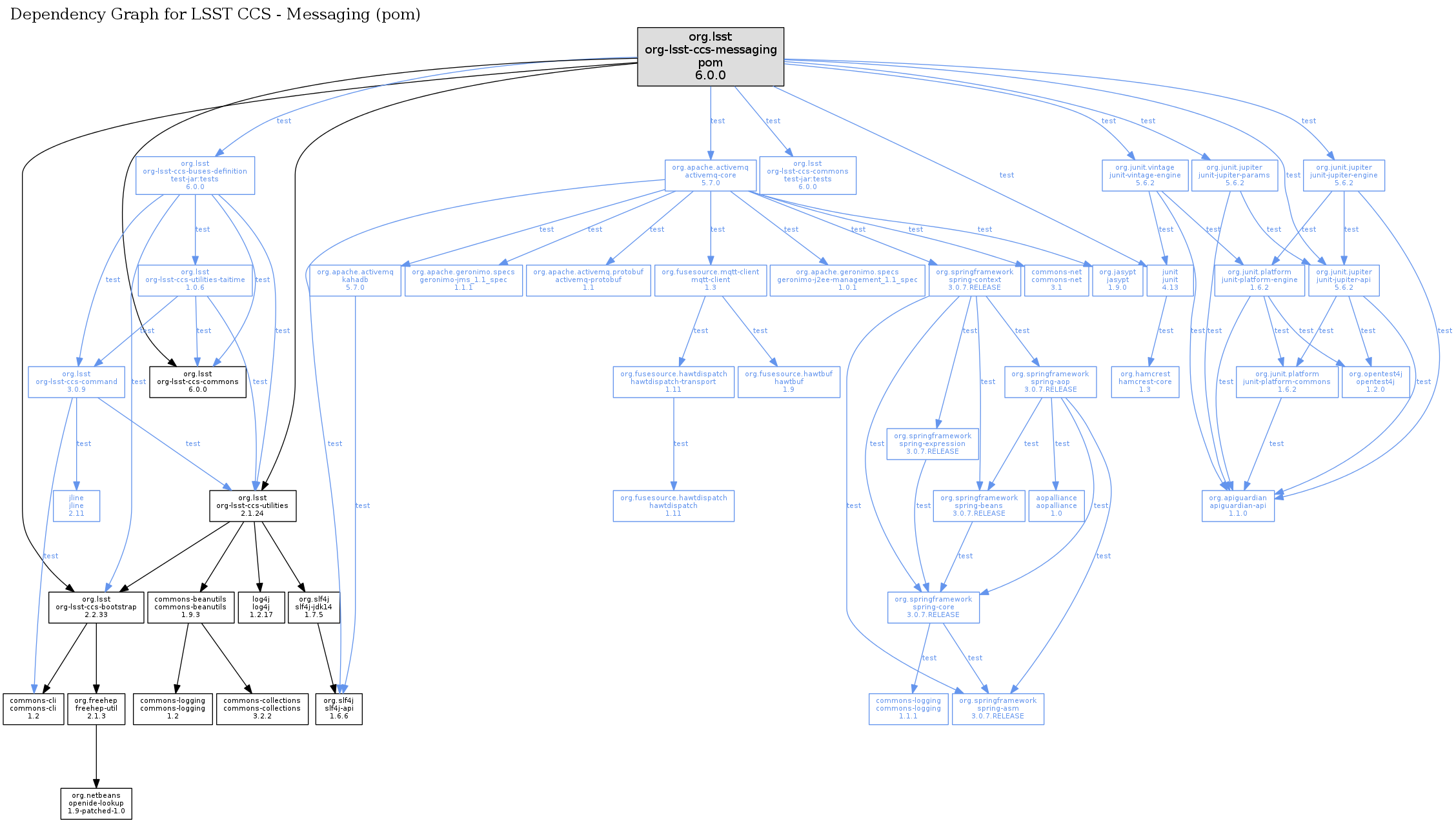The height and width of the screenshot is (823, 1456).
Task: Click the root org-lsst-ccs-messaging pom node
Action: [x=710, y=56]
